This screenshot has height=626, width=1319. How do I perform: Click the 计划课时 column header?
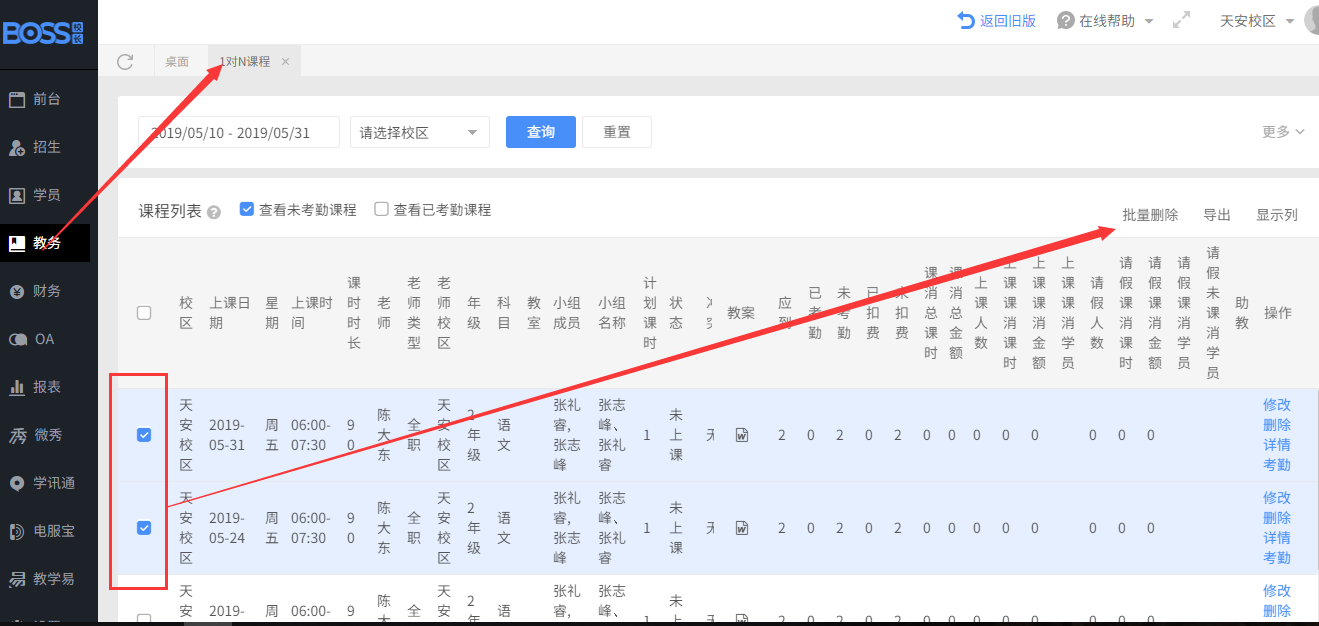(650, 313)
